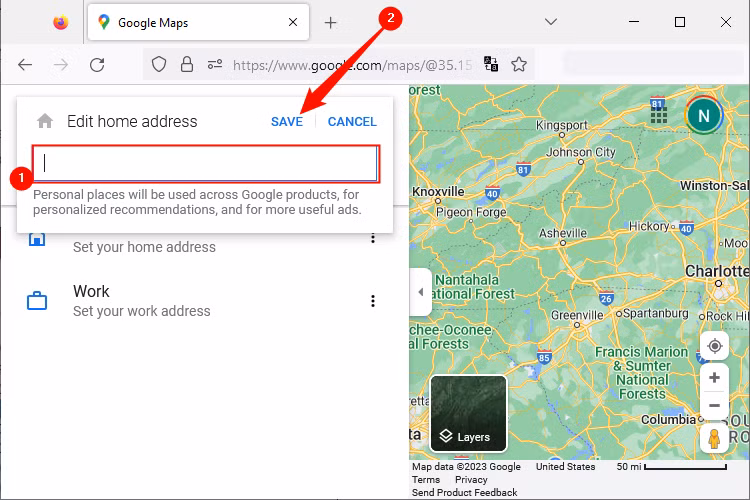750x500 pixels.
Task: Click the home address input field
Action: click(206, 164)
